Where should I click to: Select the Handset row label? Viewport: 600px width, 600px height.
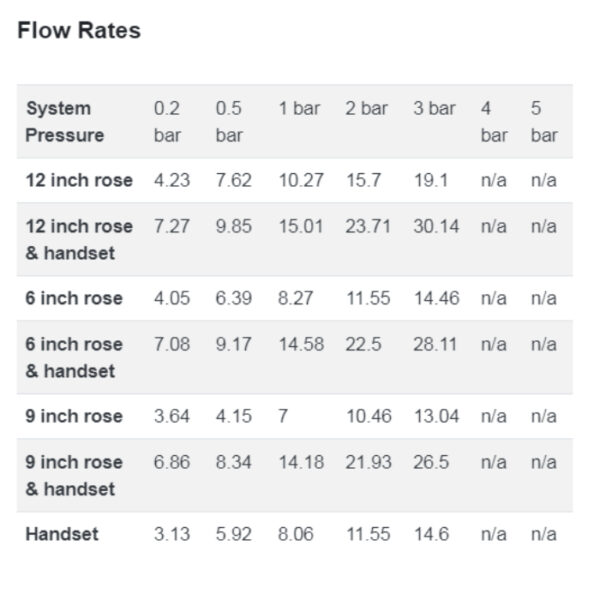click(x=62, y=534)
